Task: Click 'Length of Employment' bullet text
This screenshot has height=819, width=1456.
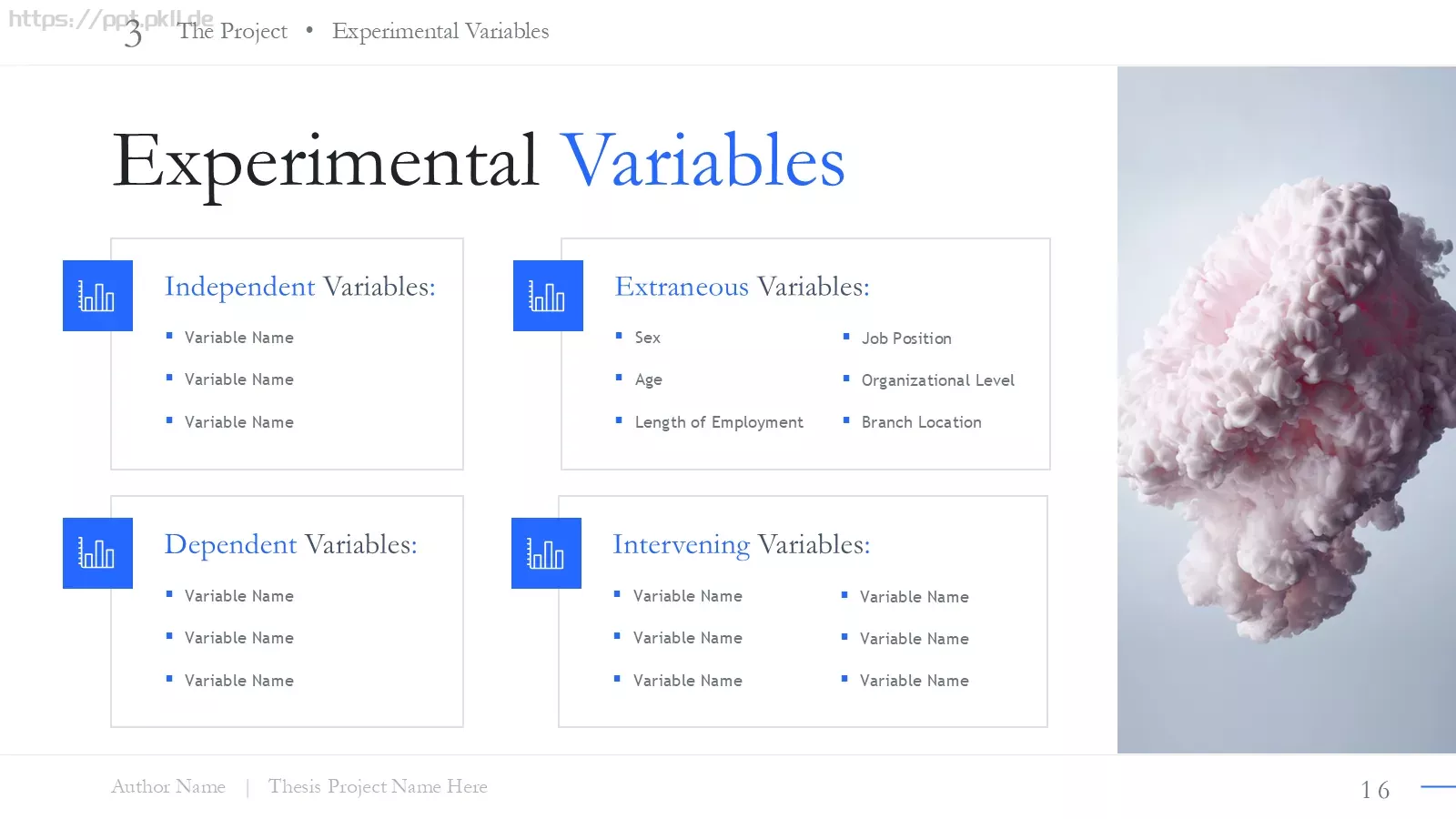Action: click(719, 422)
